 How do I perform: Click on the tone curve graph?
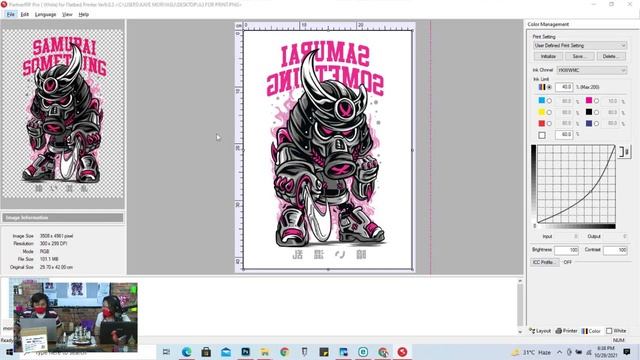[576, 184]
